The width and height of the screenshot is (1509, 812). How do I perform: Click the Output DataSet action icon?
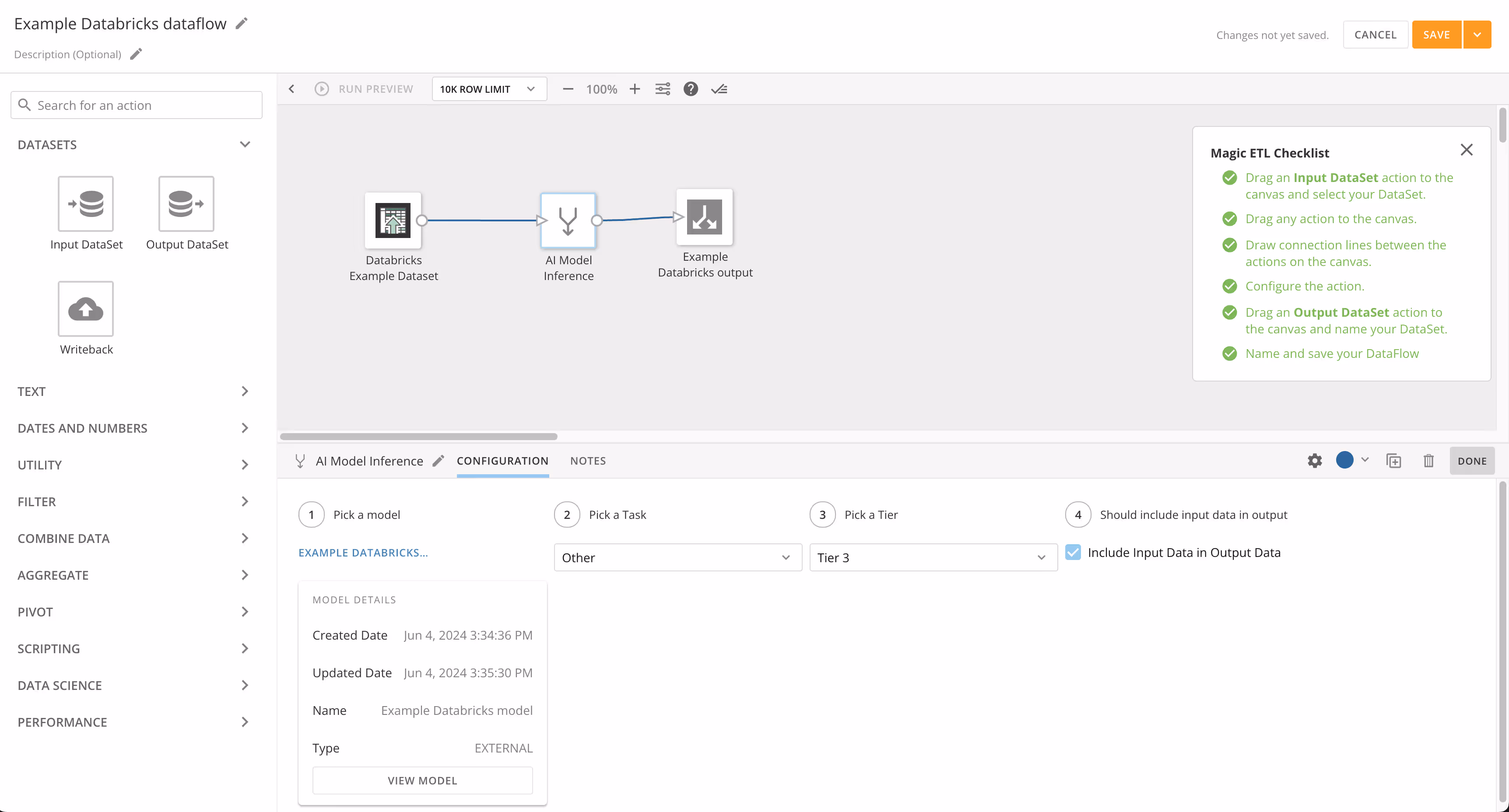pyautogui.click(x=186, y=204)
